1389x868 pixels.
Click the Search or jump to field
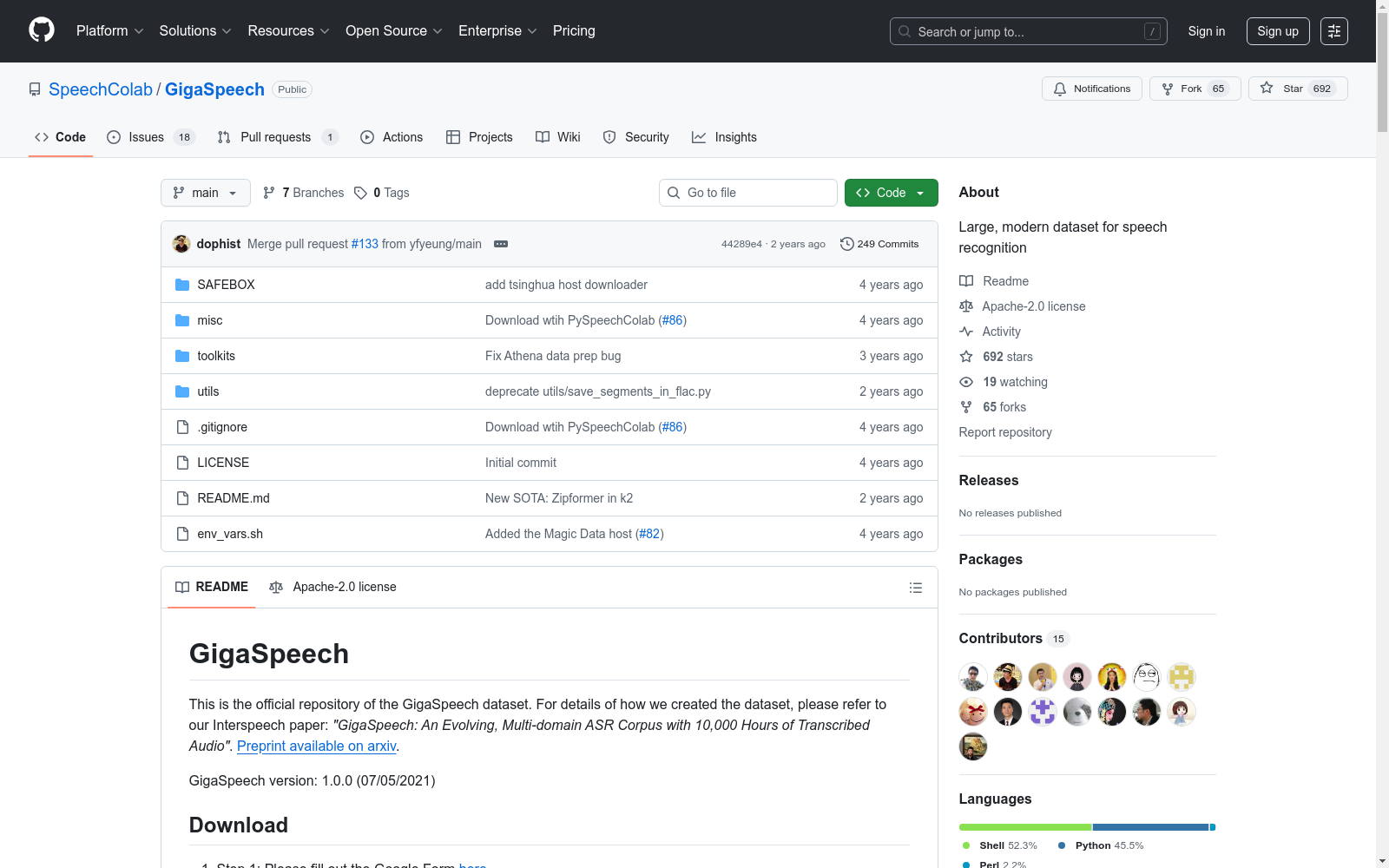click(x=1029, y=31)
